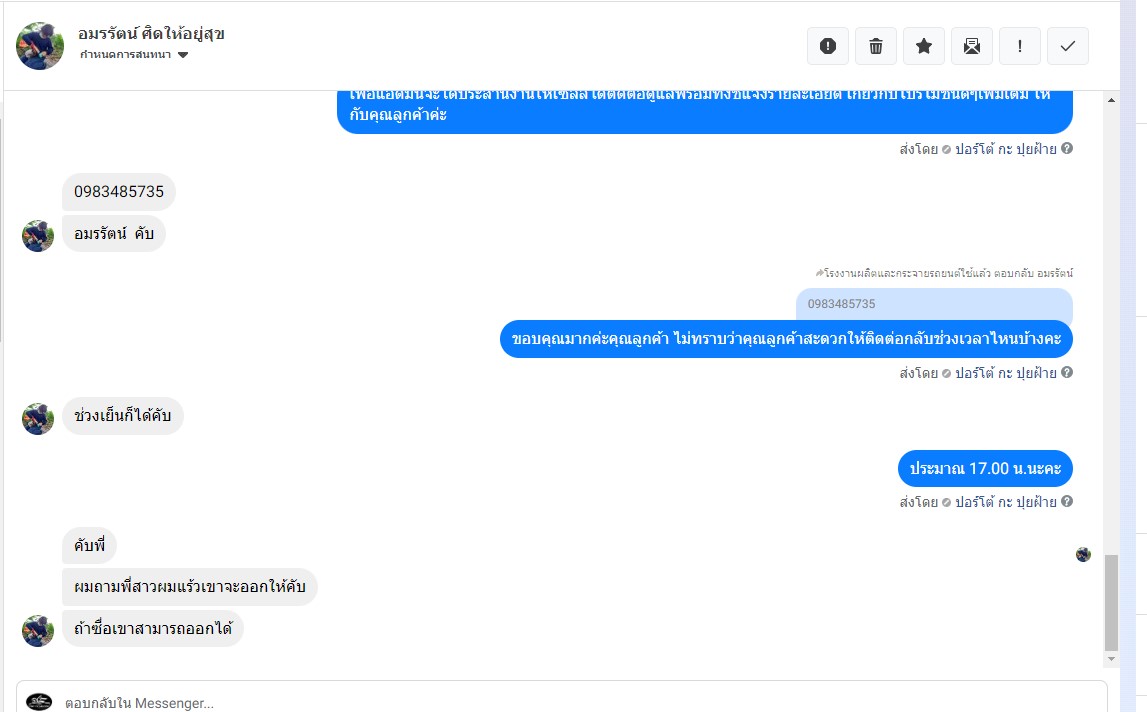Click the seen-by avatar indicator at right
The image size is (1147, 712).
coord(1083,555)
